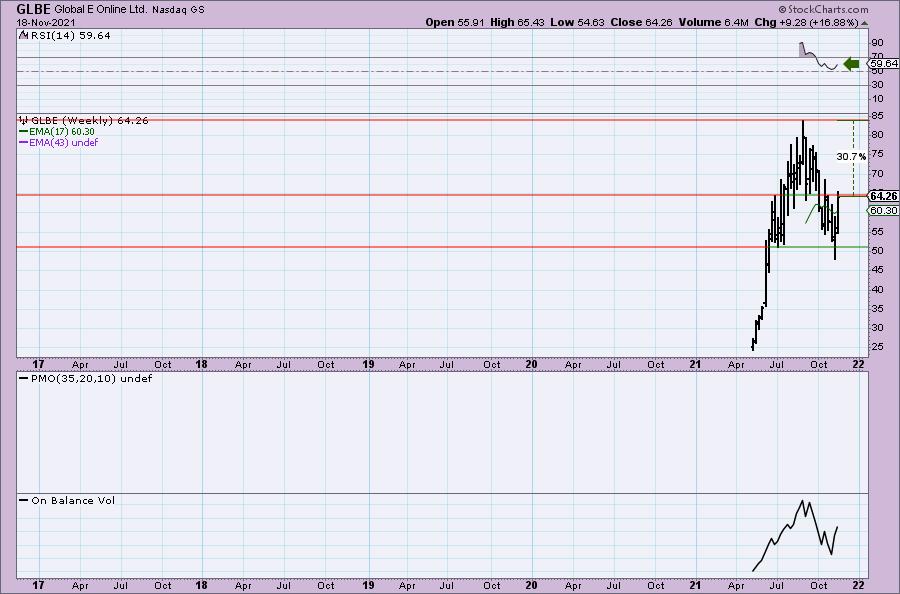Click the purple EMA(43) legend color dash
This screenshot has width=900, height=594.
coord(24,142)
